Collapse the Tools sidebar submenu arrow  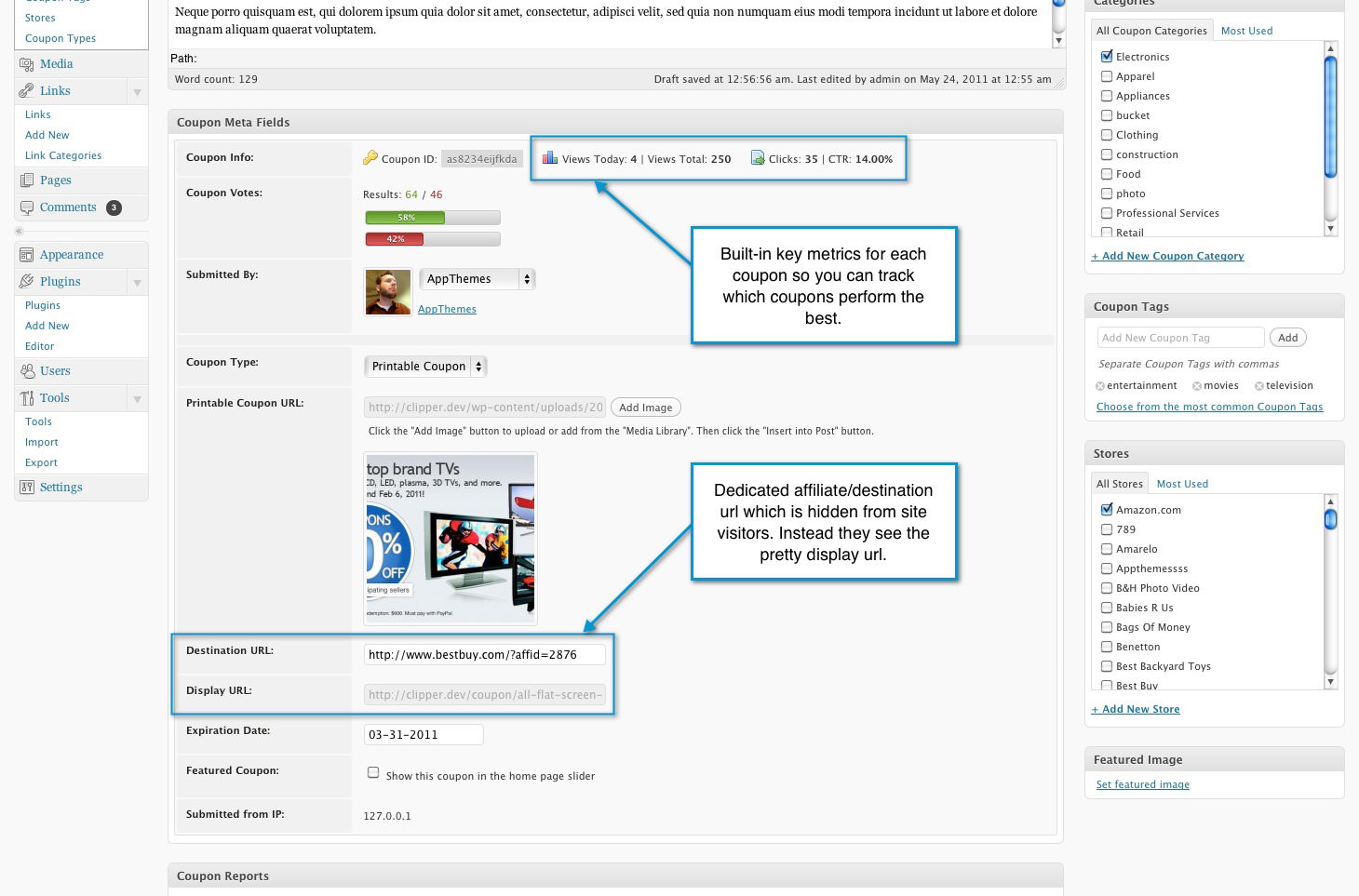tap(137, 399)
